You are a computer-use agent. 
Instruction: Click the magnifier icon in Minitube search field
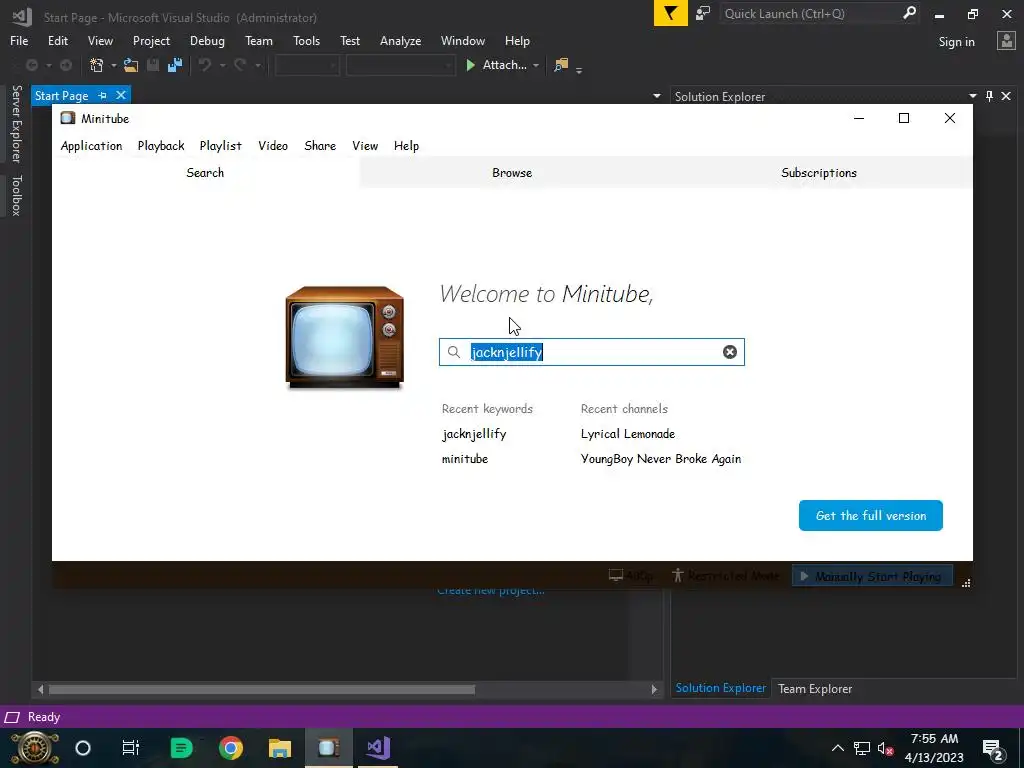[x=453, y=352]
